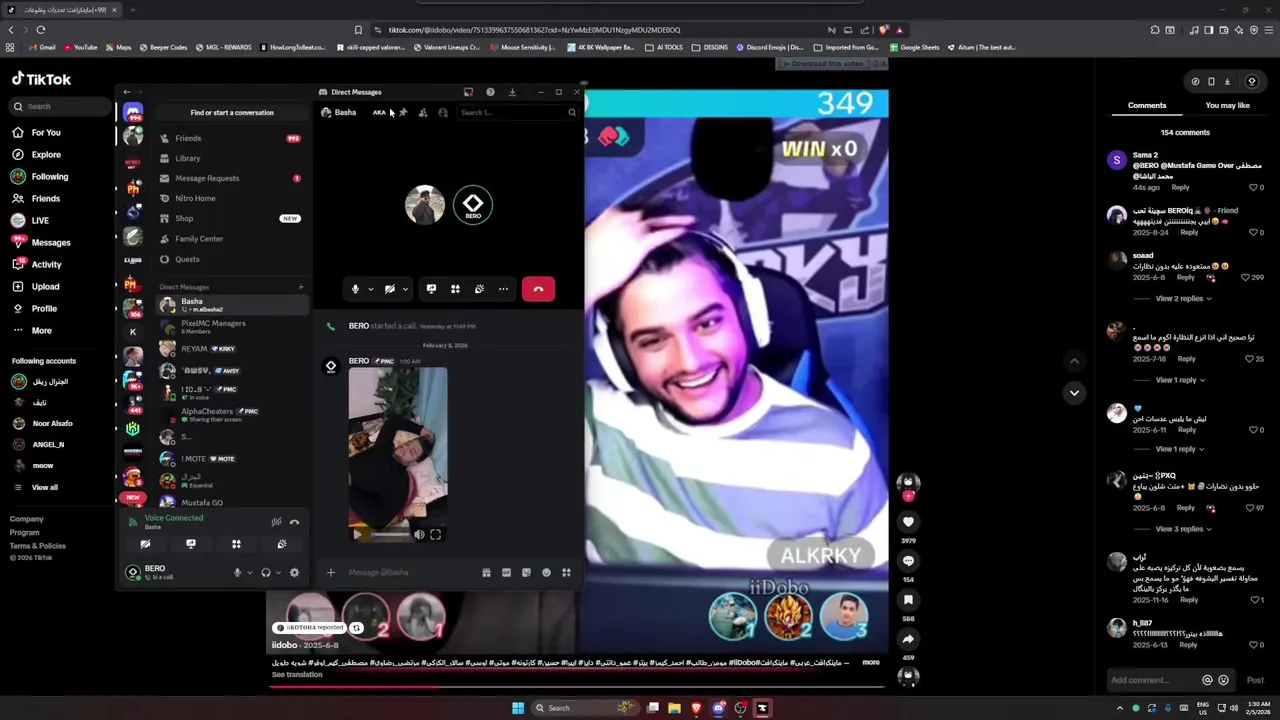Screen dimensions: 1280x720
Task: Disconnect from voice in Voice Connected panel
Action: pos(294,522)
